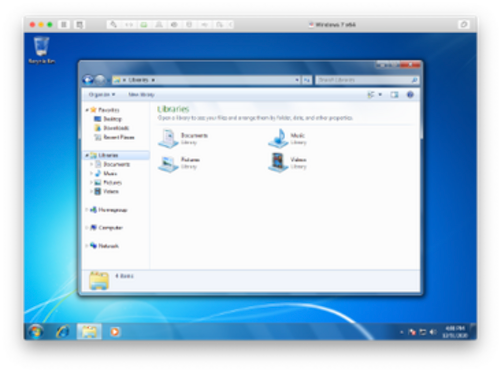
Task: Click Libraries segment in address bar
Action: [x=138, y=80]
